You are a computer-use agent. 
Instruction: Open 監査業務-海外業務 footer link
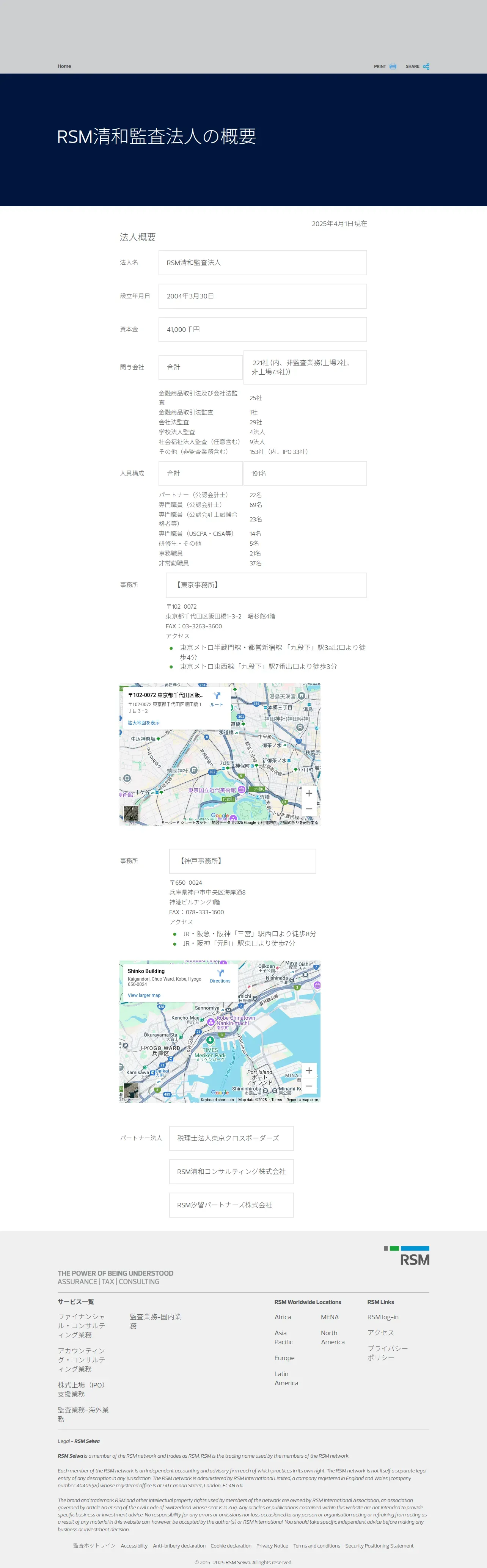coord(83,1414)
